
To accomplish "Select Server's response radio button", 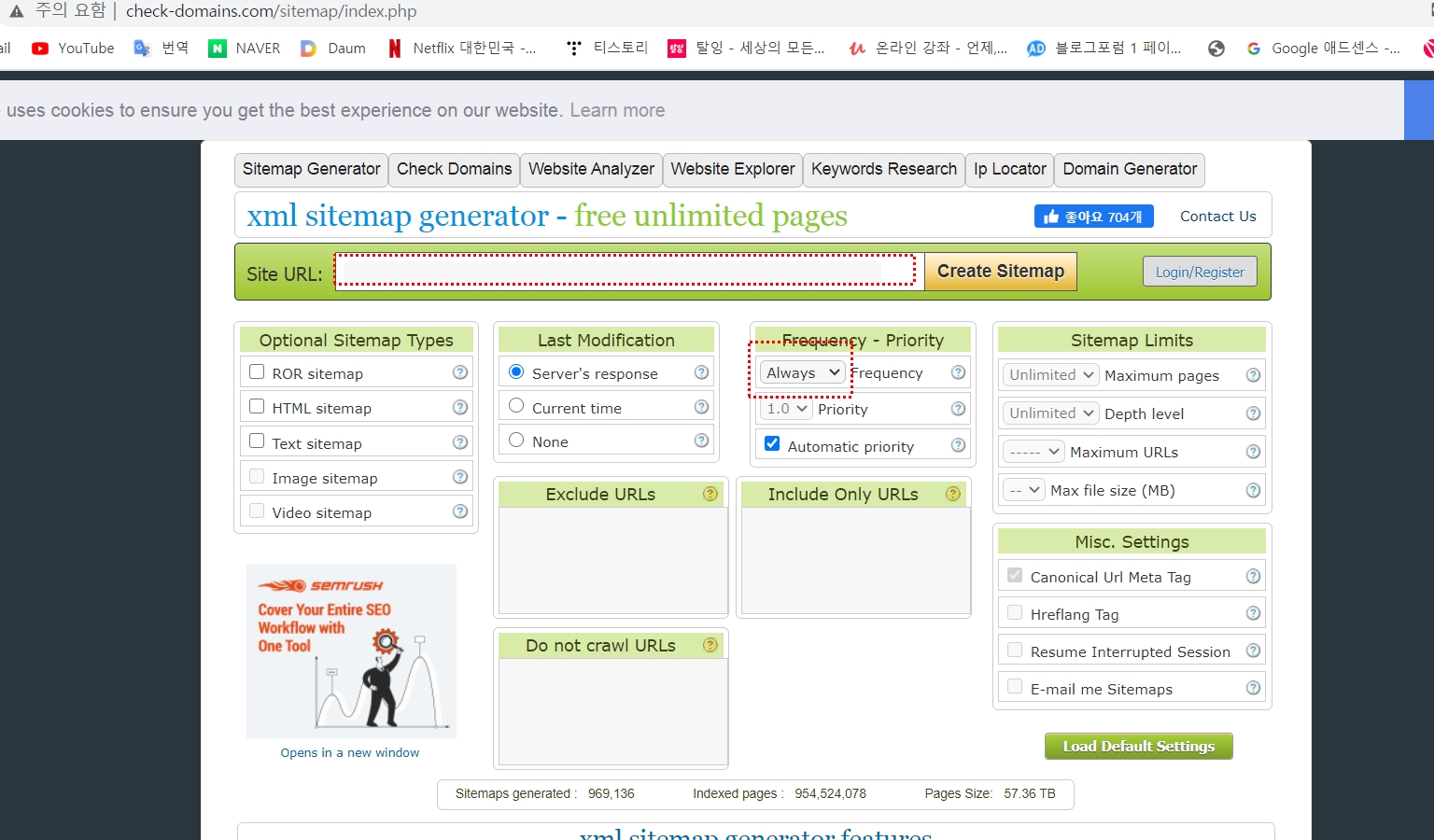I will (516, 371).
